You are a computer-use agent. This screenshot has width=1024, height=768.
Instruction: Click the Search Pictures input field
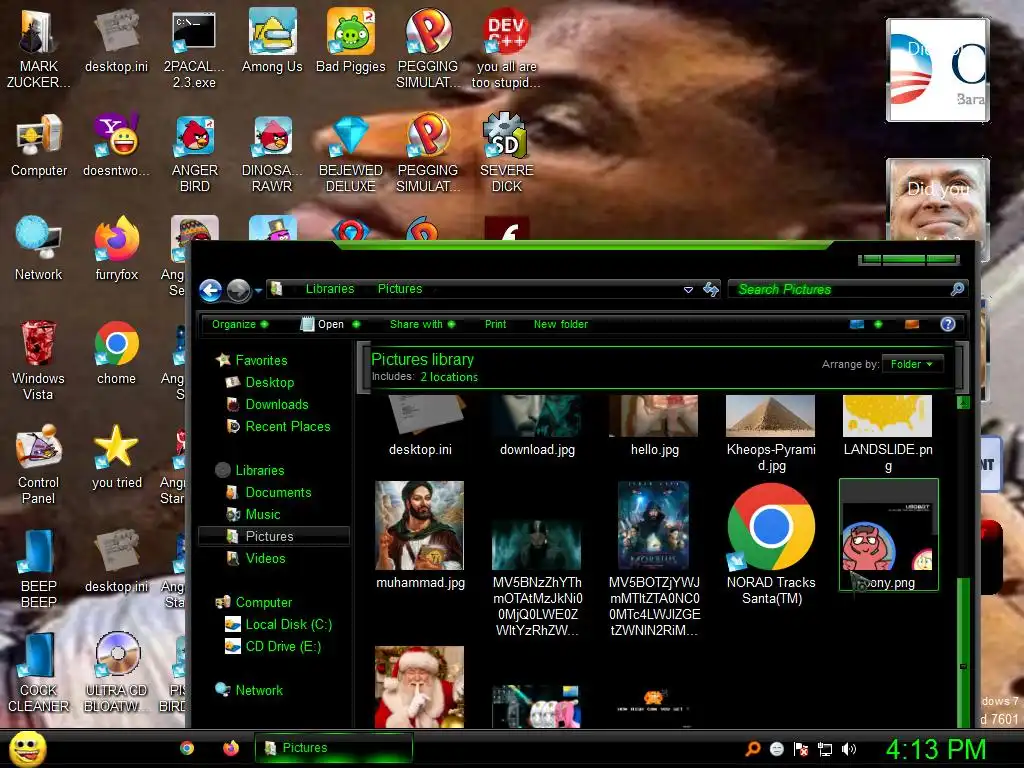pos(846,289)
